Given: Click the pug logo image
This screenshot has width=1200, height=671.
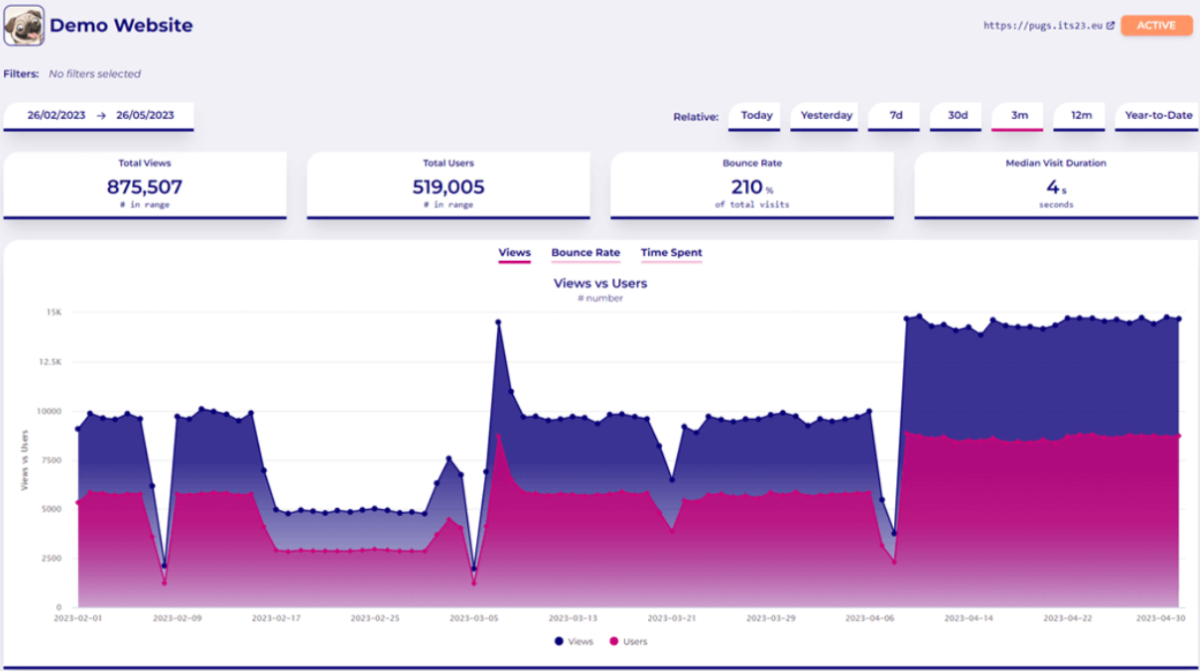Looking at the screenshot, I should 23,25.
